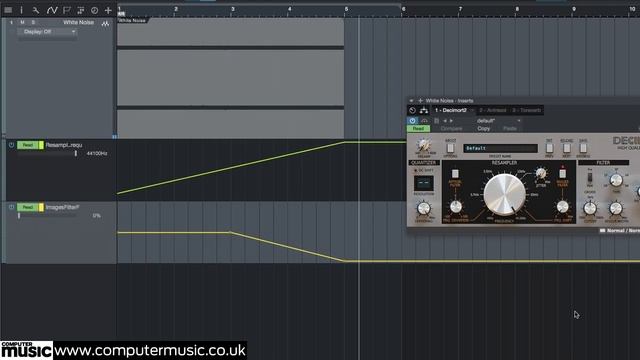This screenshot has height=360, width=640.
Task: Go to the next preset with right arrow
Action: pos(451,121)
